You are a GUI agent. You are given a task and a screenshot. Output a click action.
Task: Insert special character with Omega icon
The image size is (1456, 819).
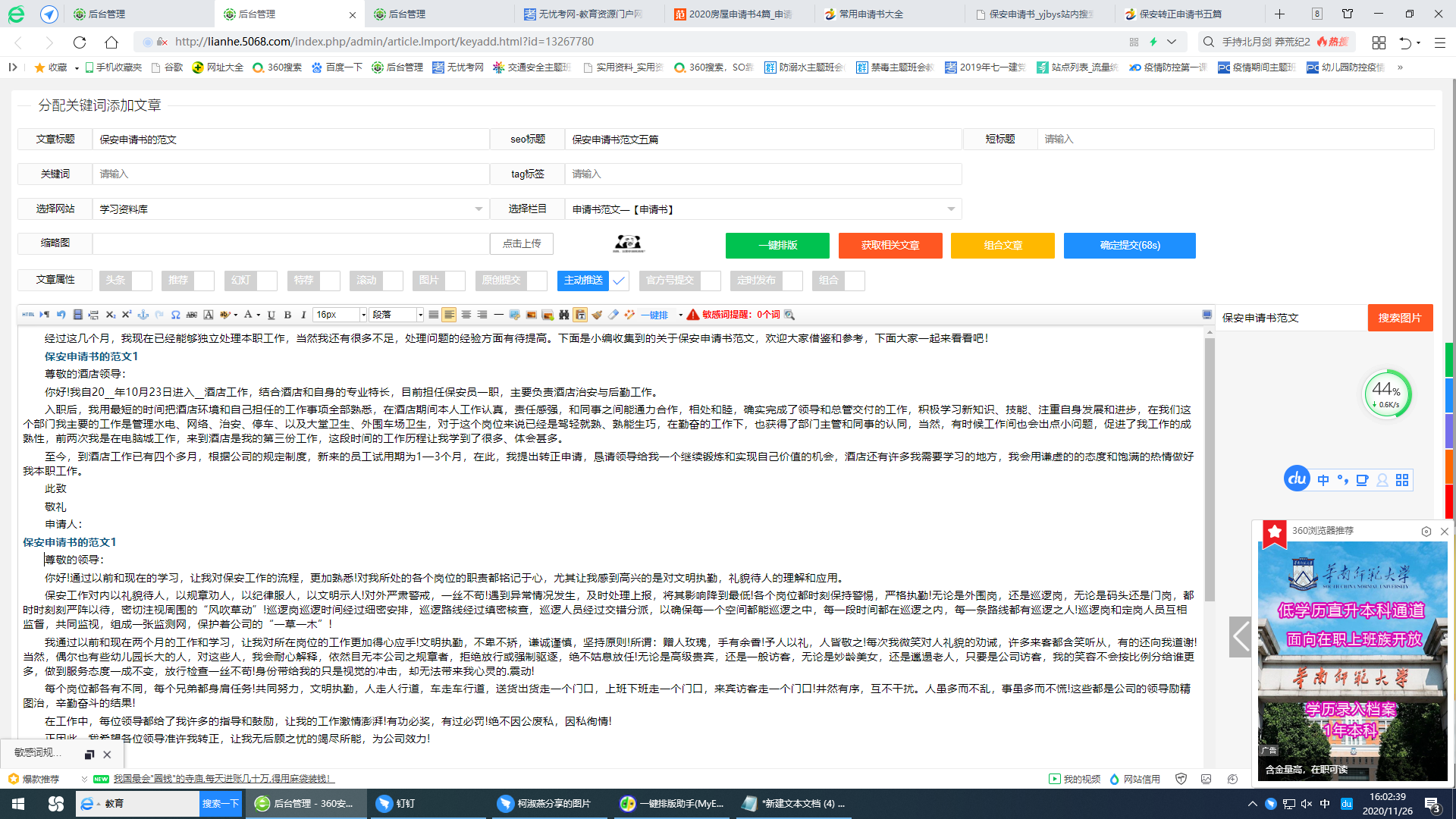(175, 315)
